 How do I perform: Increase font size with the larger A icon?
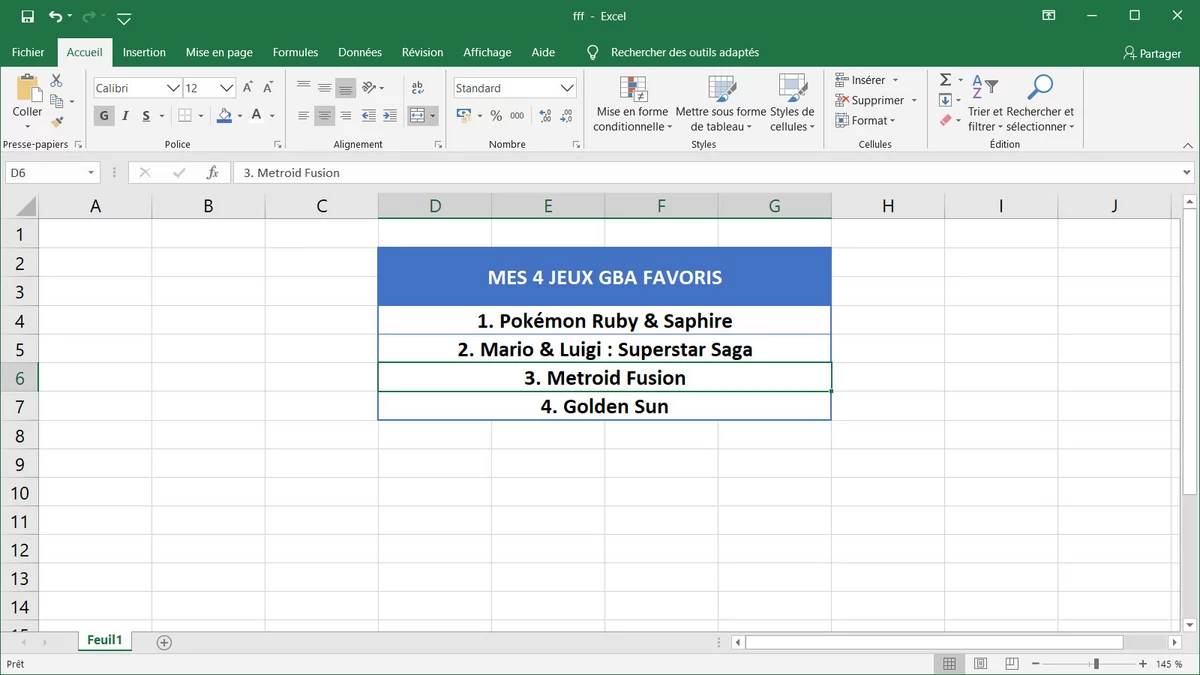pyautogui.click(x=248, y=88)
